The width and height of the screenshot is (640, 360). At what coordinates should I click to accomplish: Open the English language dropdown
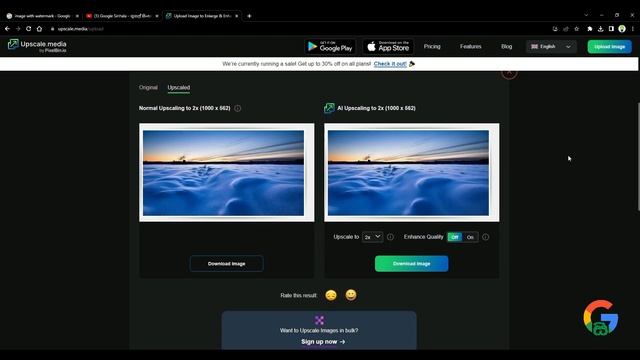point(551,47)
